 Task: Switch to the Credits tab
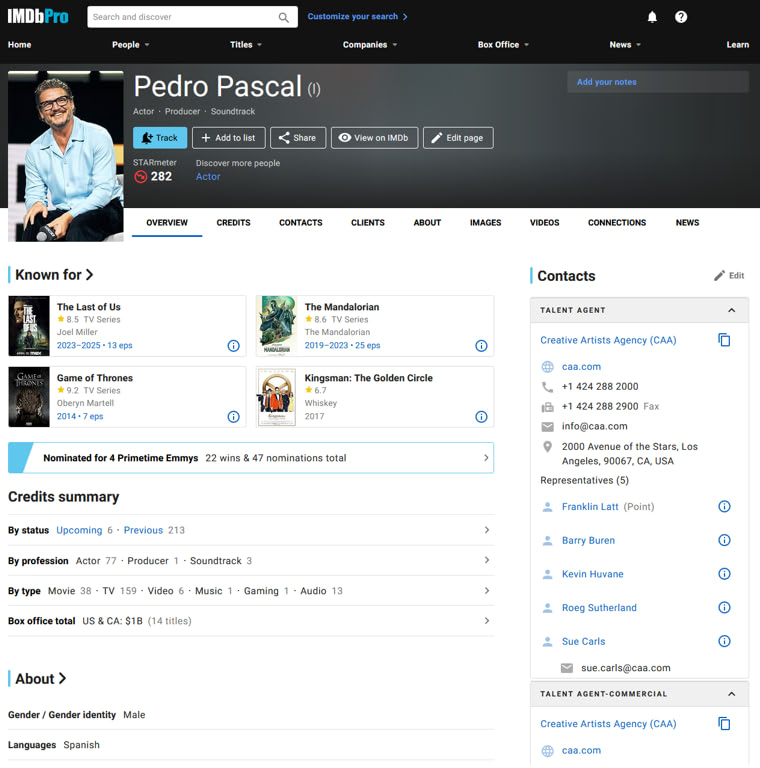pyautogui.click(x=233, y=223)
